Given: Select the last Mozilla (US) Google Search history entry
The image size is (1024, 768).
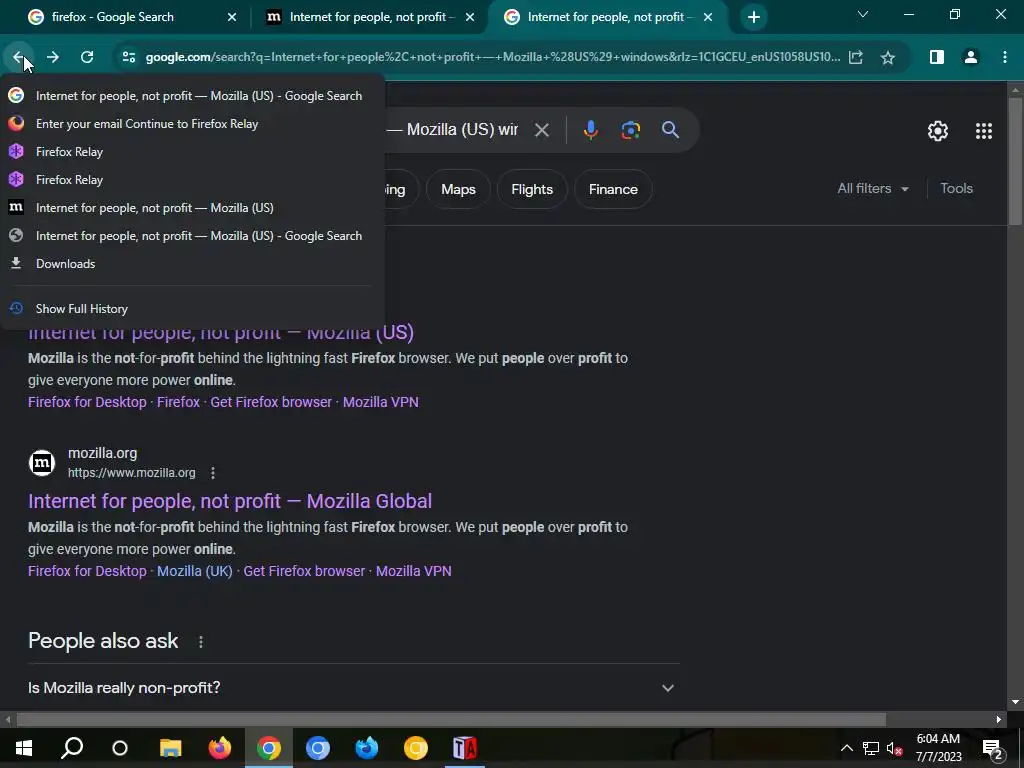Looking at the screenshot, I should tap(193, 236).
